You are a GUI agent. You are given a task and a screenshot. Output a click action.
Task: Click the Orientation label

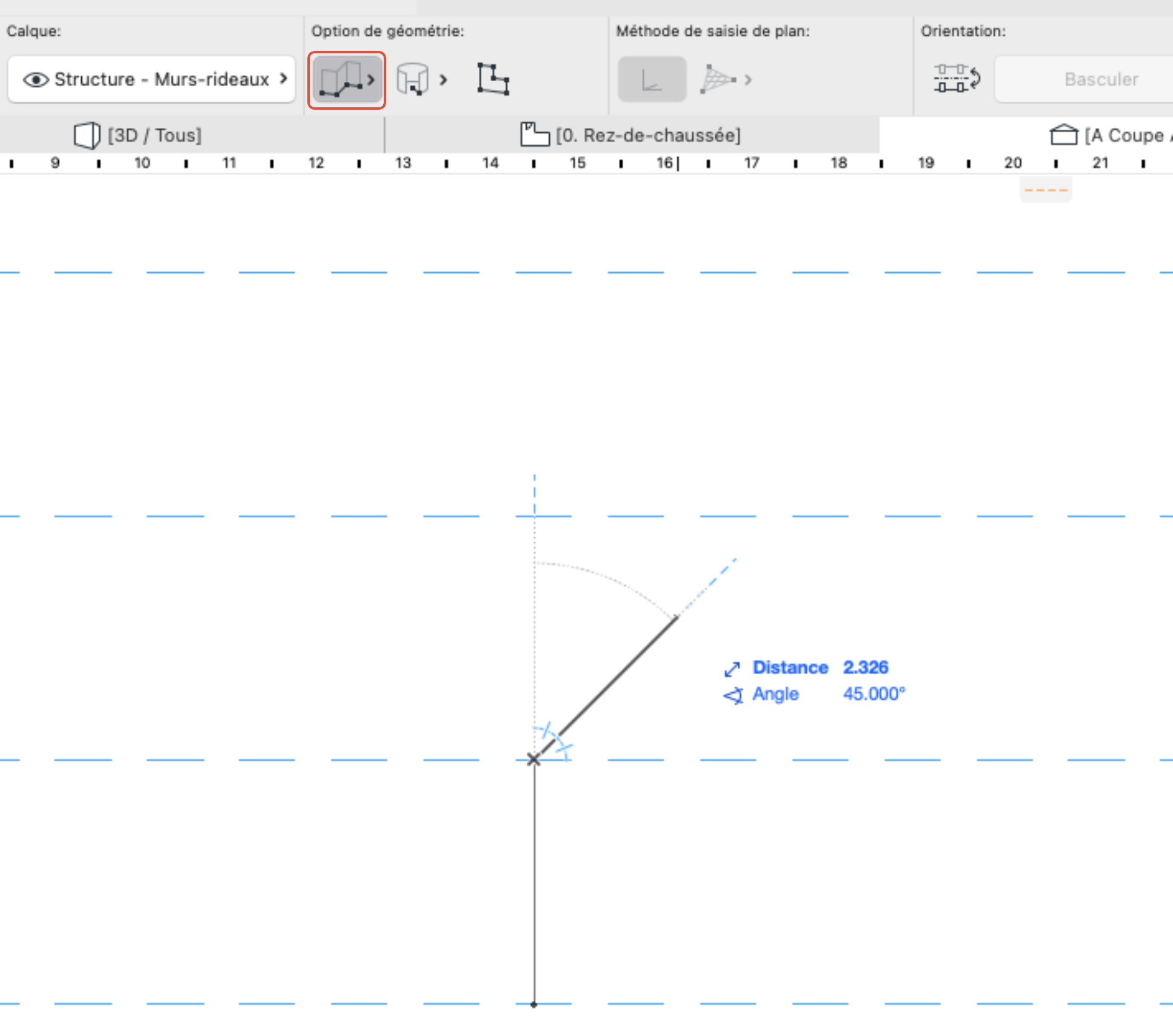(x=963, y=31)
